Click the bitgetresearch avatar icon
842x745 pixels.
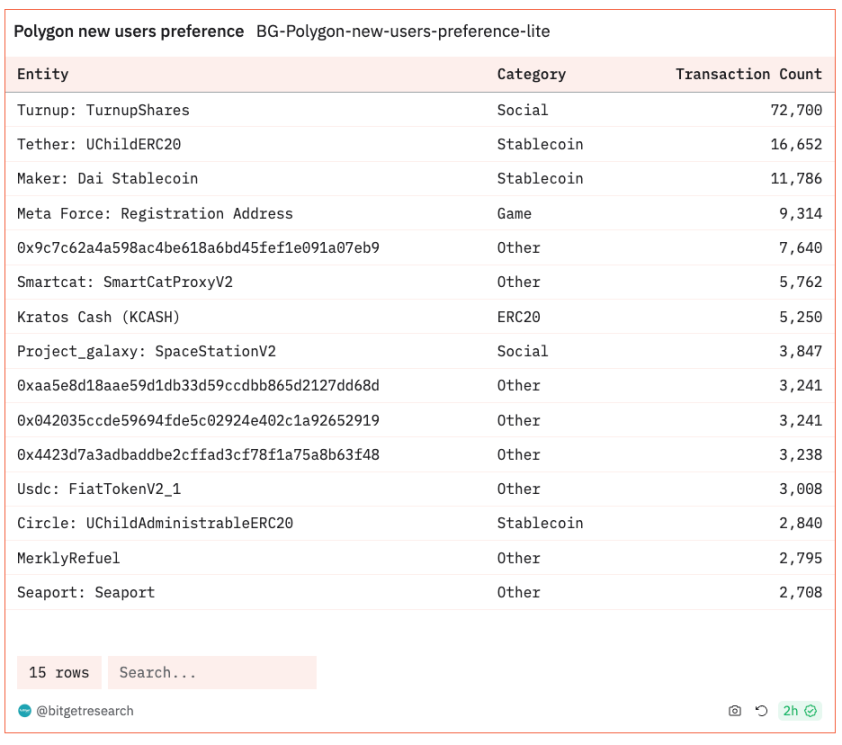[x=25, y=711]
